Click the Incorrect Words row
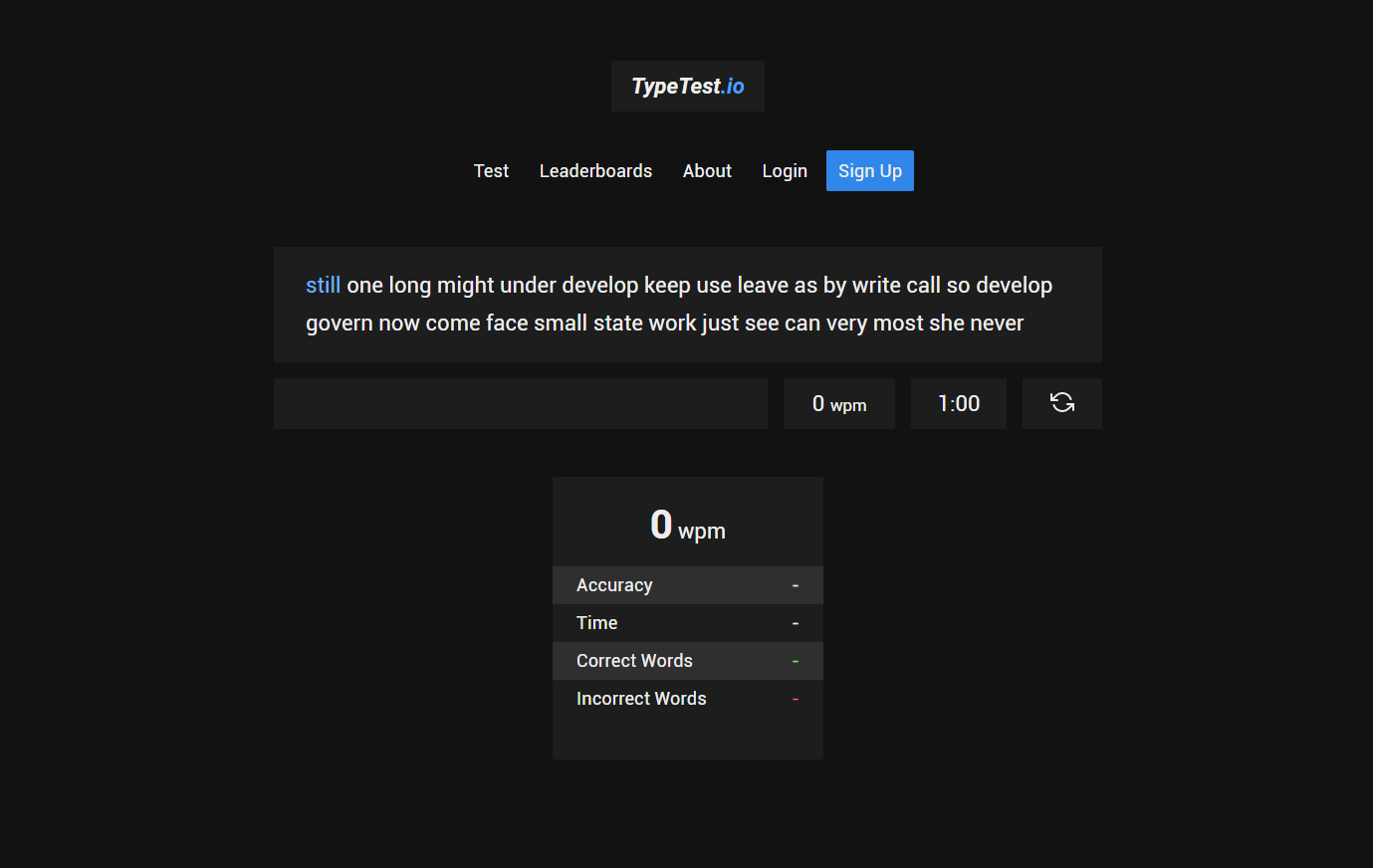The width and height of the screenshot is (1373, 868). coord(688,699)
